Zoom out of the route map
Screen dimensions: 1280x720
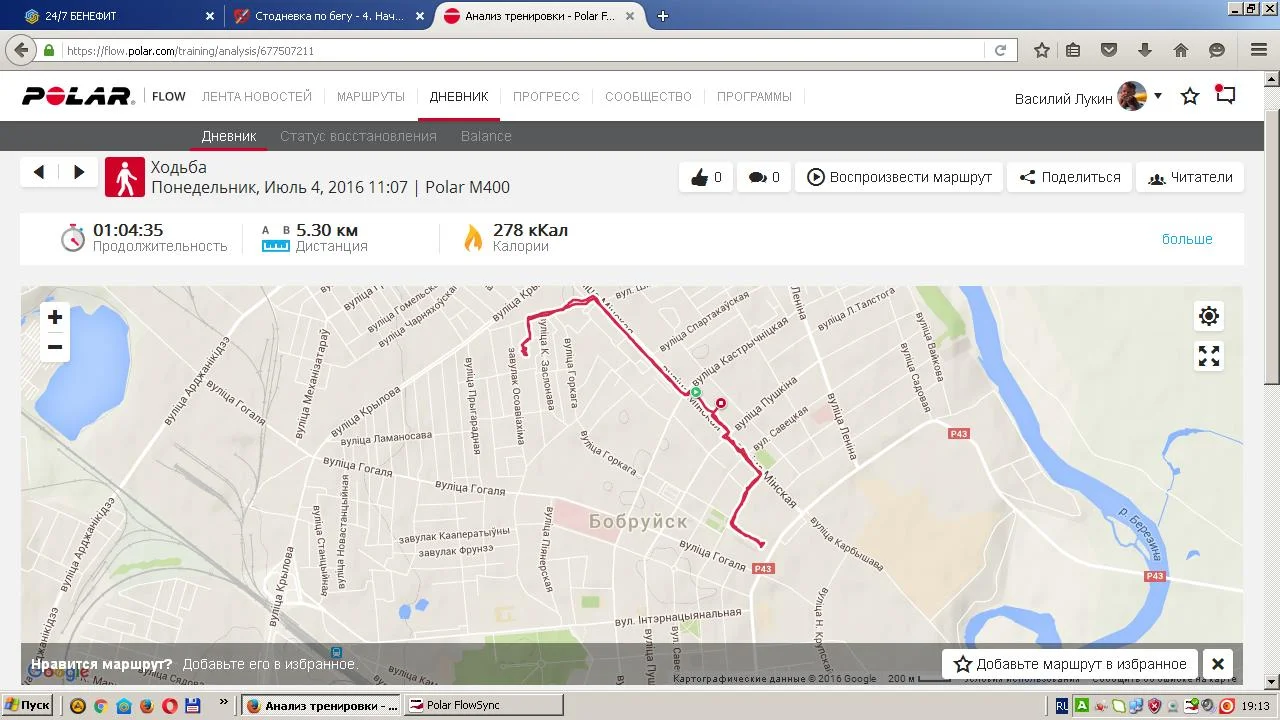[x=55, y=347]
